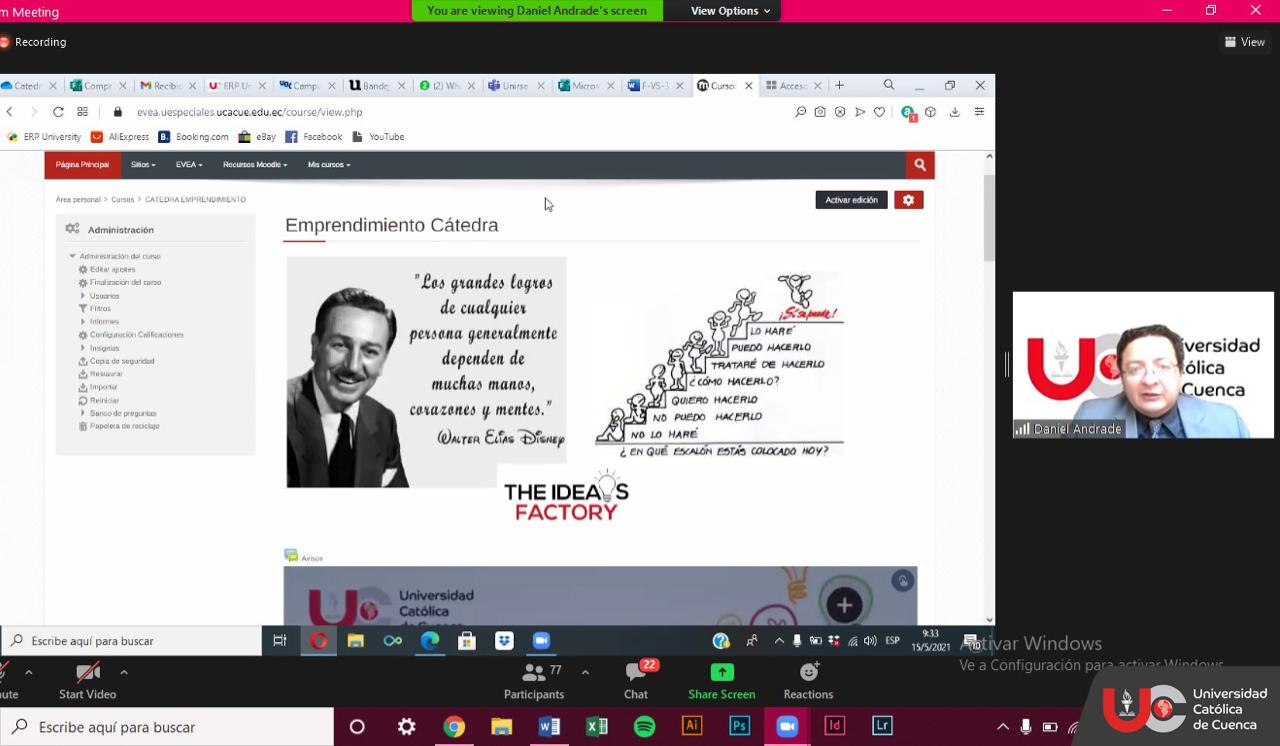Open Photoshop from the Windows taskbar
The width and height of the screenshot is (1280, 746).
click(x=740, y=727)
